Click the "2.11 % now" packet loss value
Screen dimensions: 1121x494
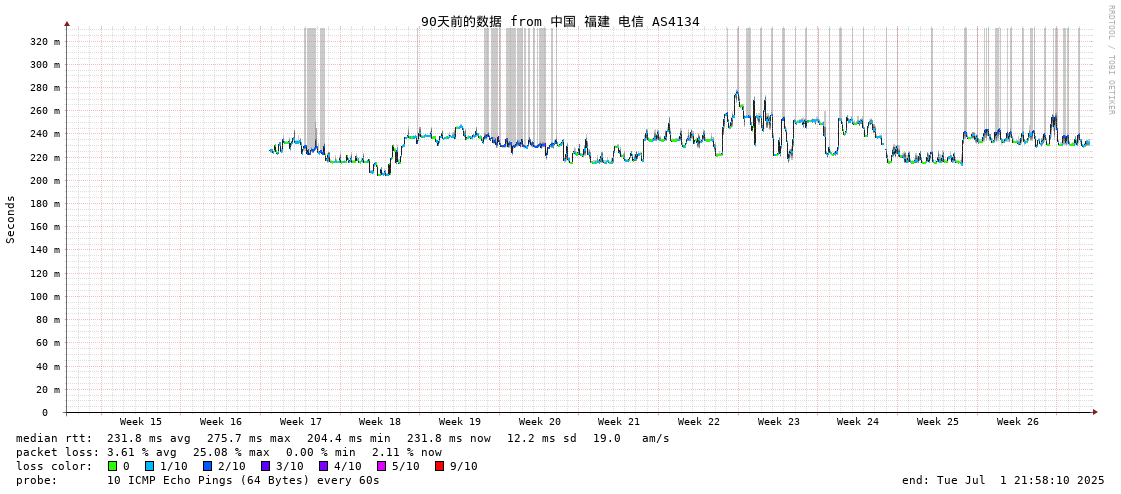(406, 453)
